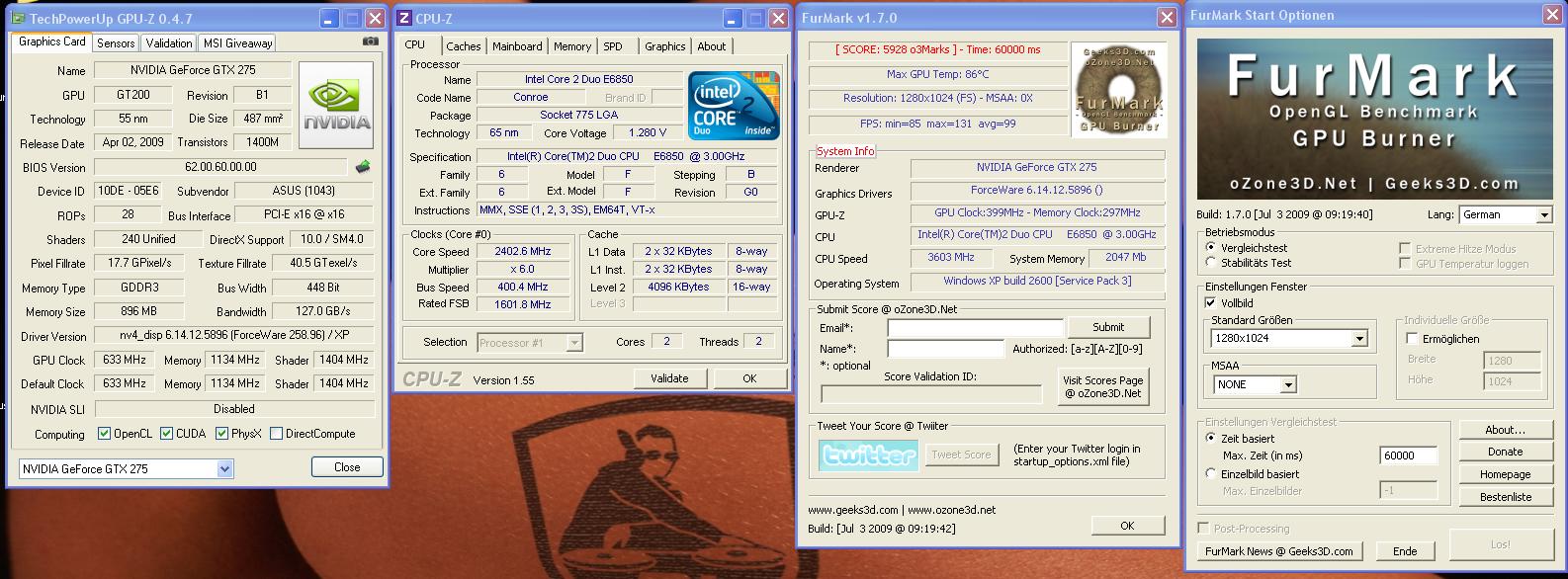
Task: Click the Core Speed 2402.6 MHz value
Action: click(523, 252)
